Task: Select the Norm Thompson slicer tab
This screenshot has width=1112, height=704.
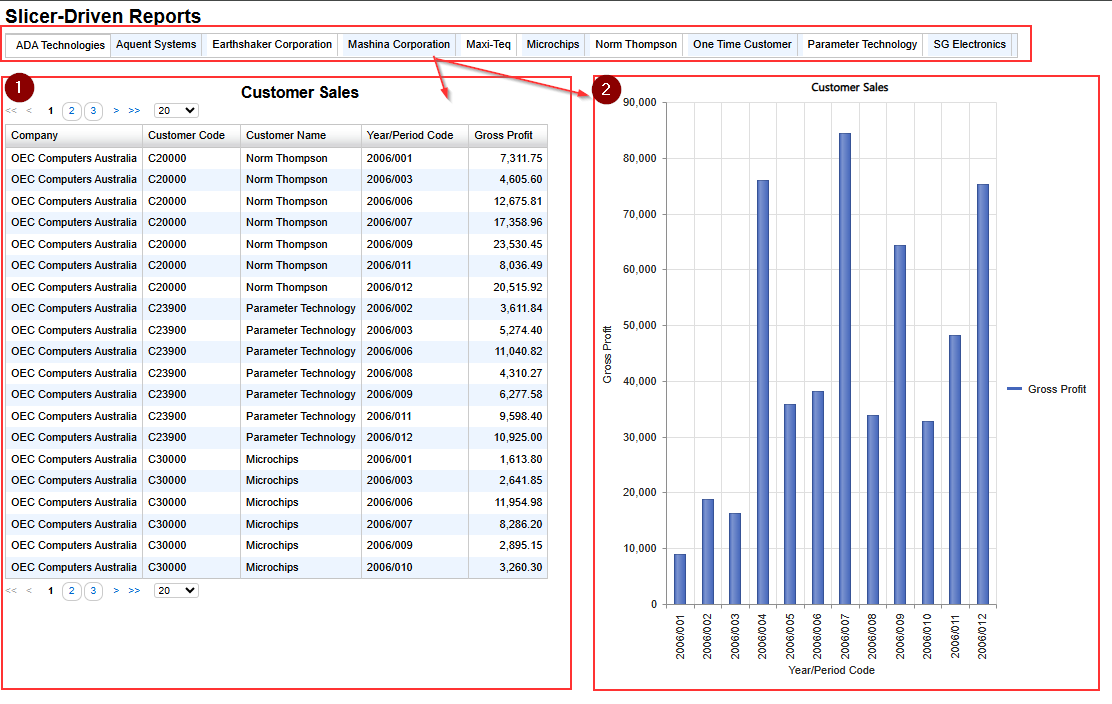Action: coord(635,44)
